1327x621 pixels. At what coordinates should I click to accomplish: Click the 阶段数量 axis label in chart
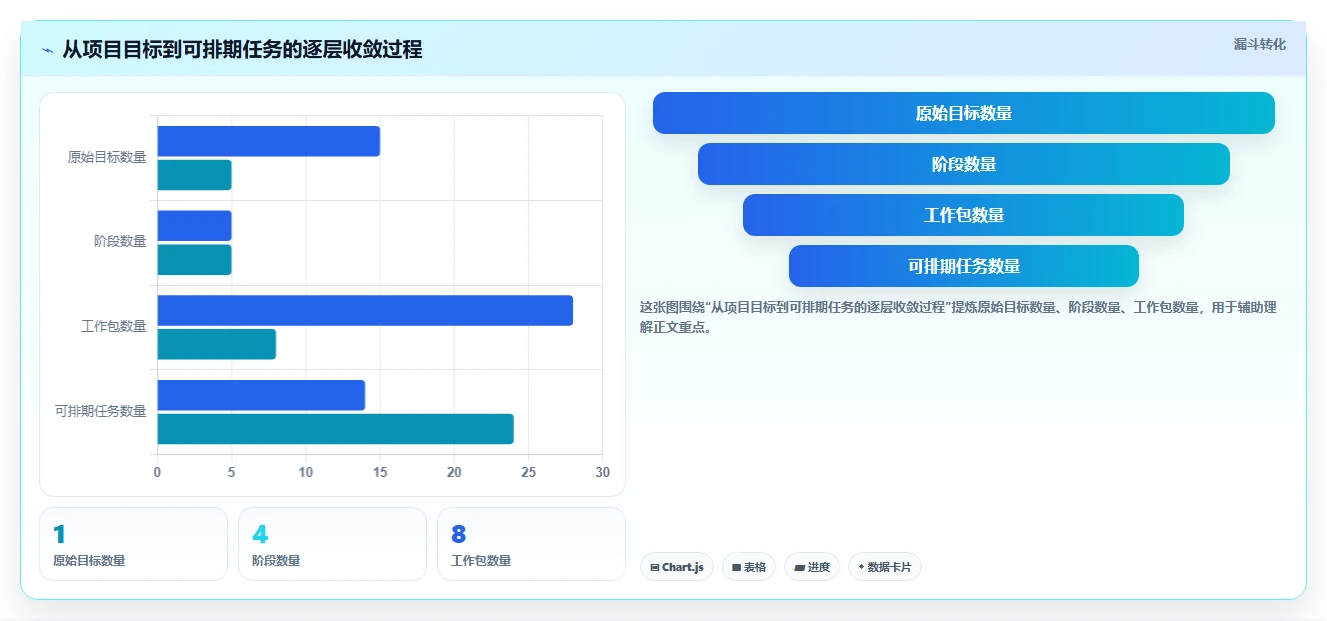120,241
